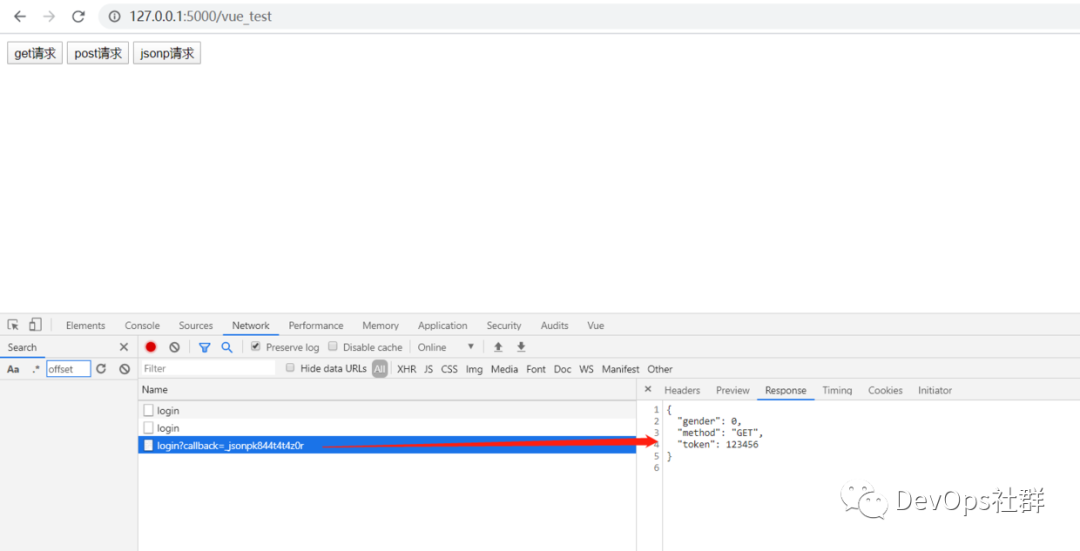
Task: Enable Disable cache checkbox
Action: (333, 346)
